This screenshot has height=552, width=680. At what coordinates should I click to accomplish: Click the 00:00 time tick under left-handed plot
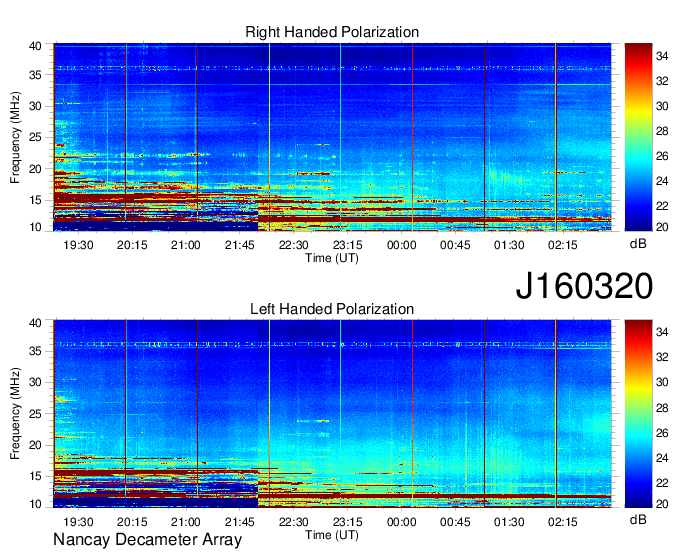pyautogui.click(x=401, y=522)
